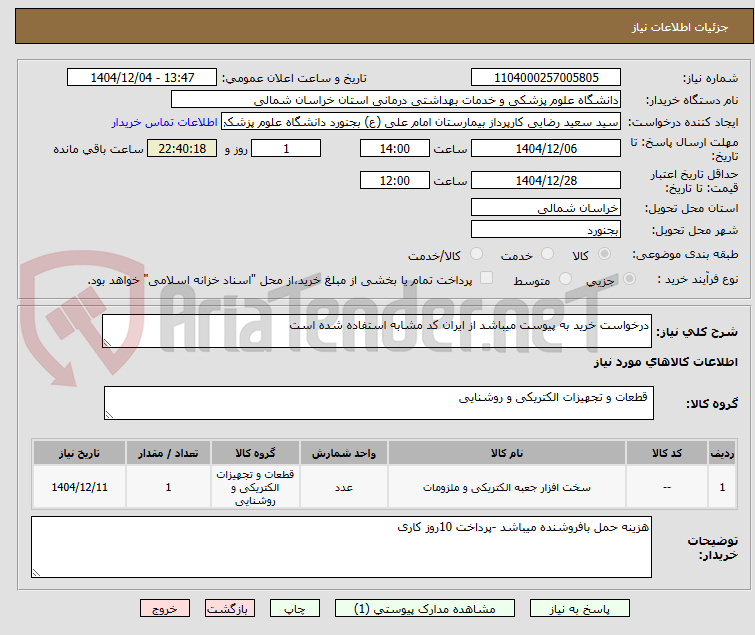755x635 pixels.
Task: Click the واحد شمارش column header
Action: pyautogui.click(x=344, y=453)
